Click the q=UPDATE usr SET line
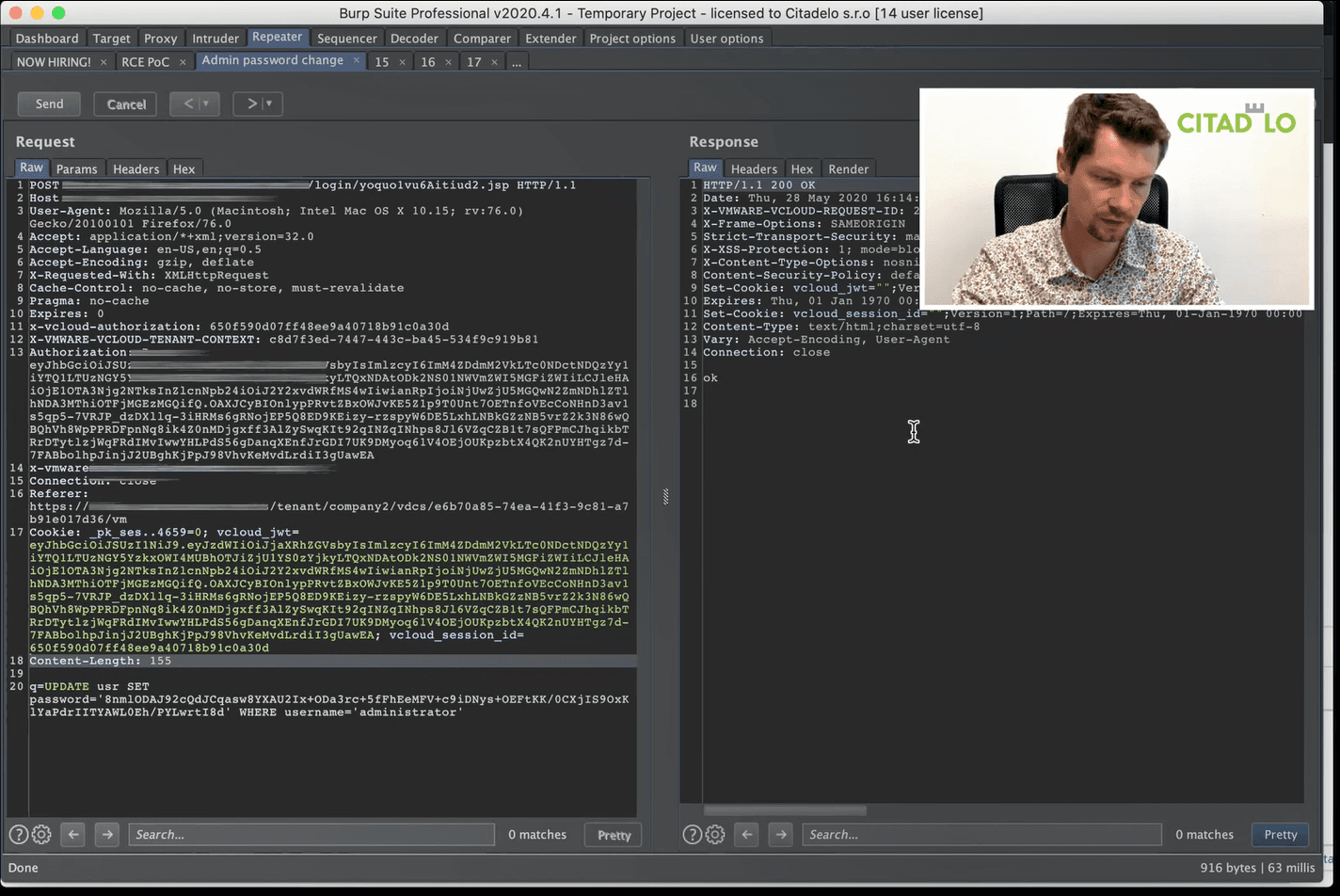 (x=89, y=686)
